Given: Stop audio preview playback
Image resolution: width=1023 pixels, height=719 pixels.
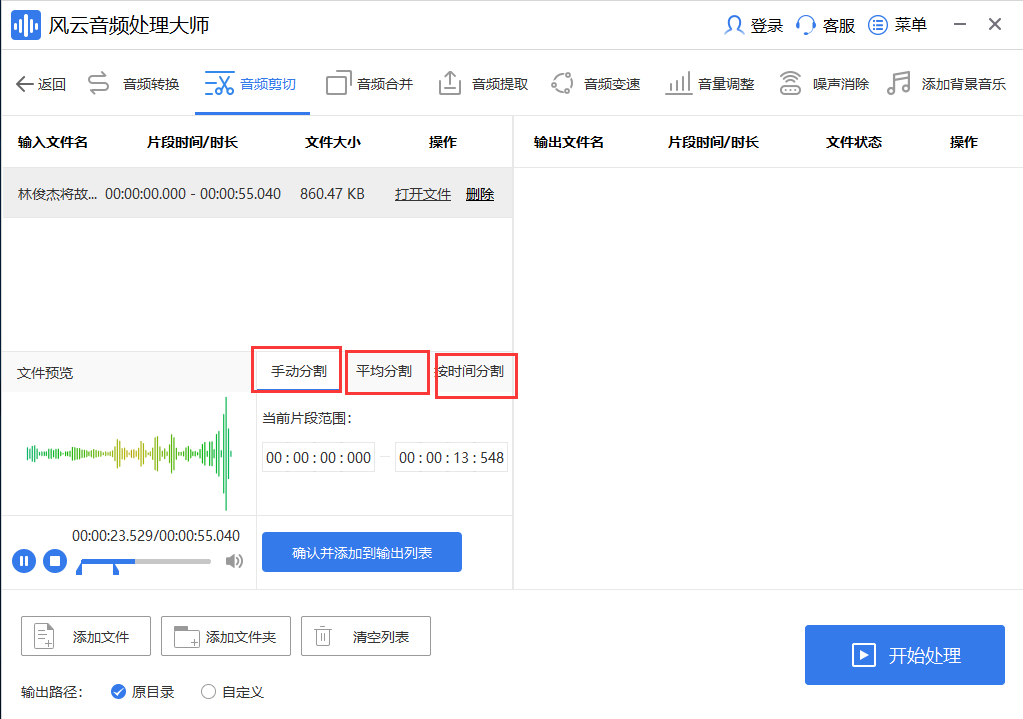Looking at the screenshot, I should [55, 561].
